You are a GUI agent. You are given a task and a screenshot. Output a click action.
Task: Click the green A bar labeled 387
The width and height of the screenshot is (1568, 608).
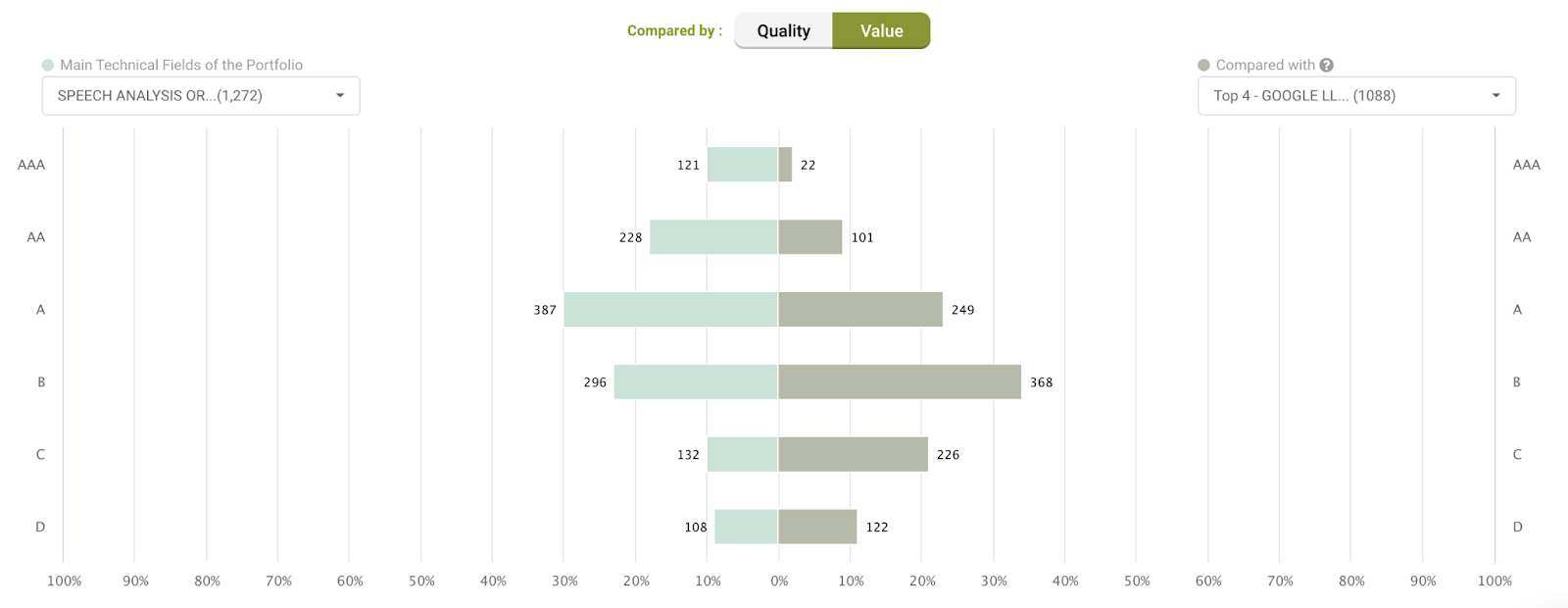[670, 310]
